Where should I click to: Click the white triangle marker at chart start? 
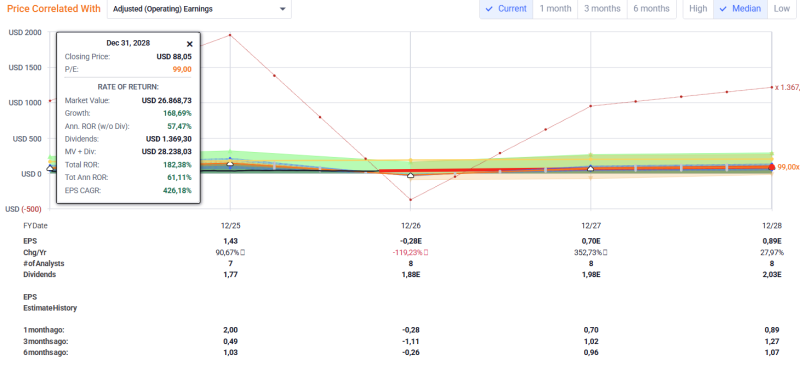click(50, 167)
